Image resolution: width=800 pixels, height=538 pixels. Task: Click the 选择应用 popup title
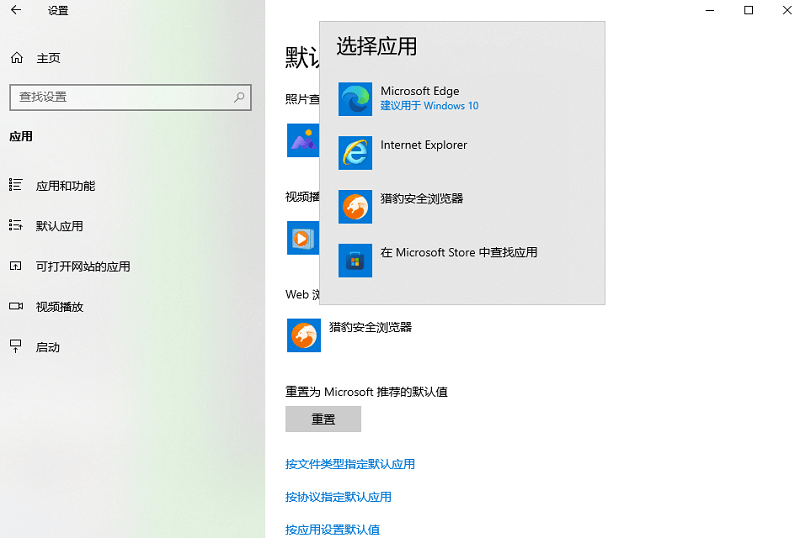(377, 46)
